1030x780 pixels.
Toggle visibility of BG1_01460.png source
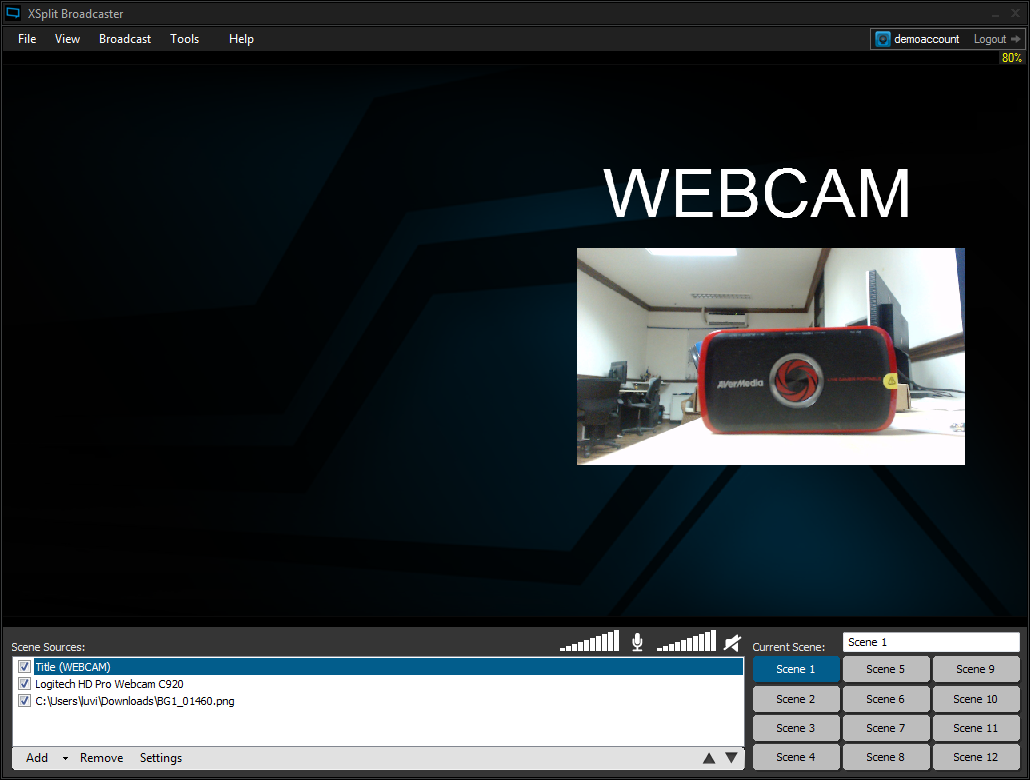point(23,700)
